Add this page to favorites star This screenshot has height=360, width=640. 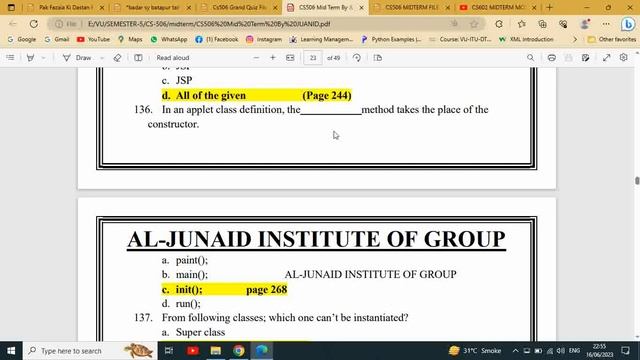tap(474, 24)
